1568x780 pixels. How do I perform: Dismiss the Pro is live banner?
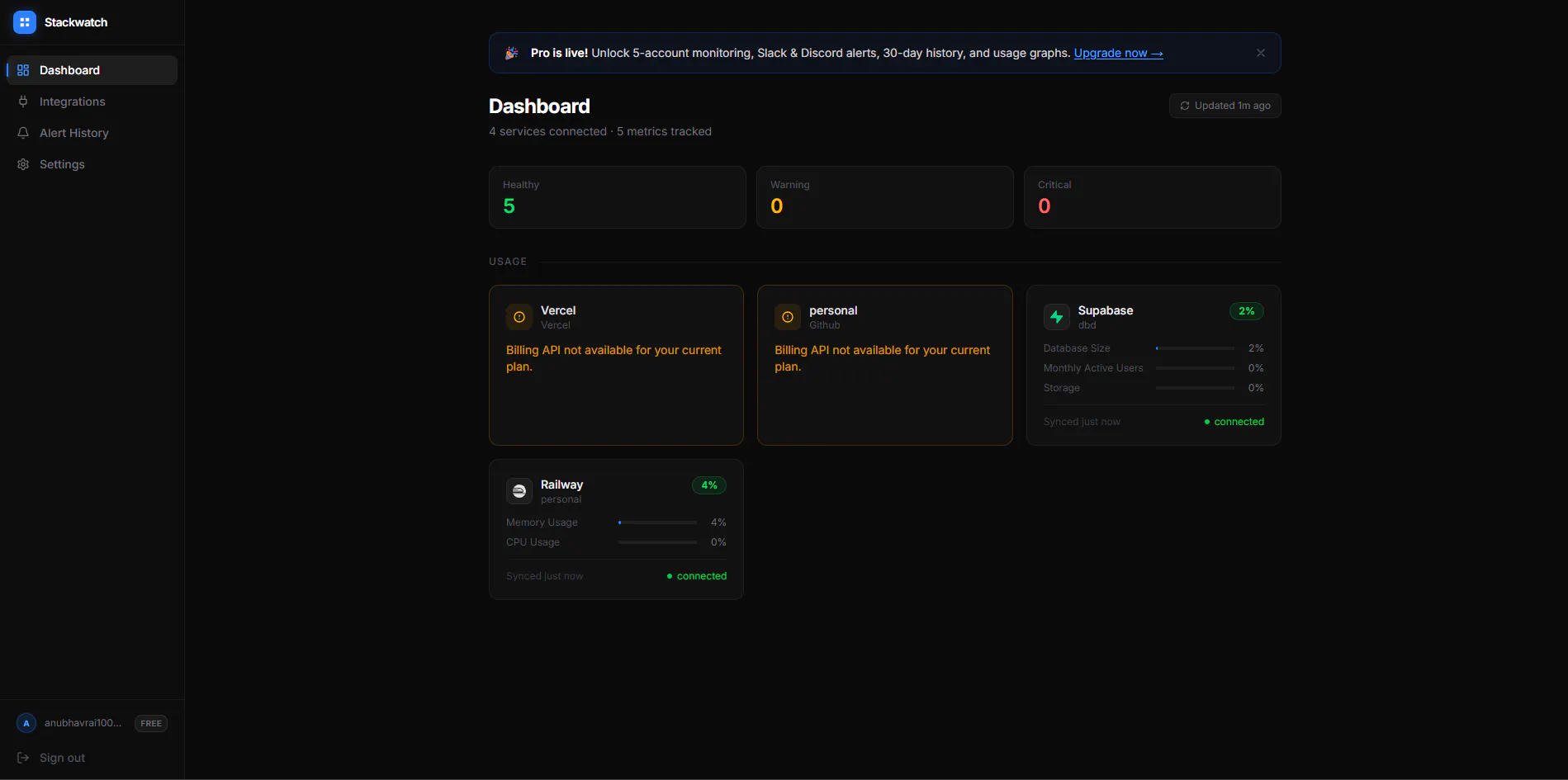1261,53
